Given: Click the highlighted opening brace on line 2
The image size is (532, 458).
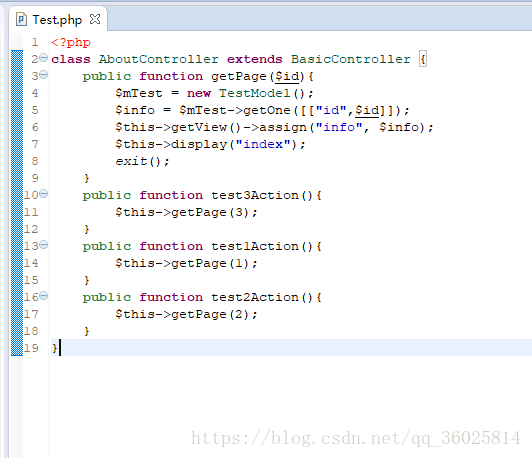Looking at the screenshot, I should pos(423,59).
